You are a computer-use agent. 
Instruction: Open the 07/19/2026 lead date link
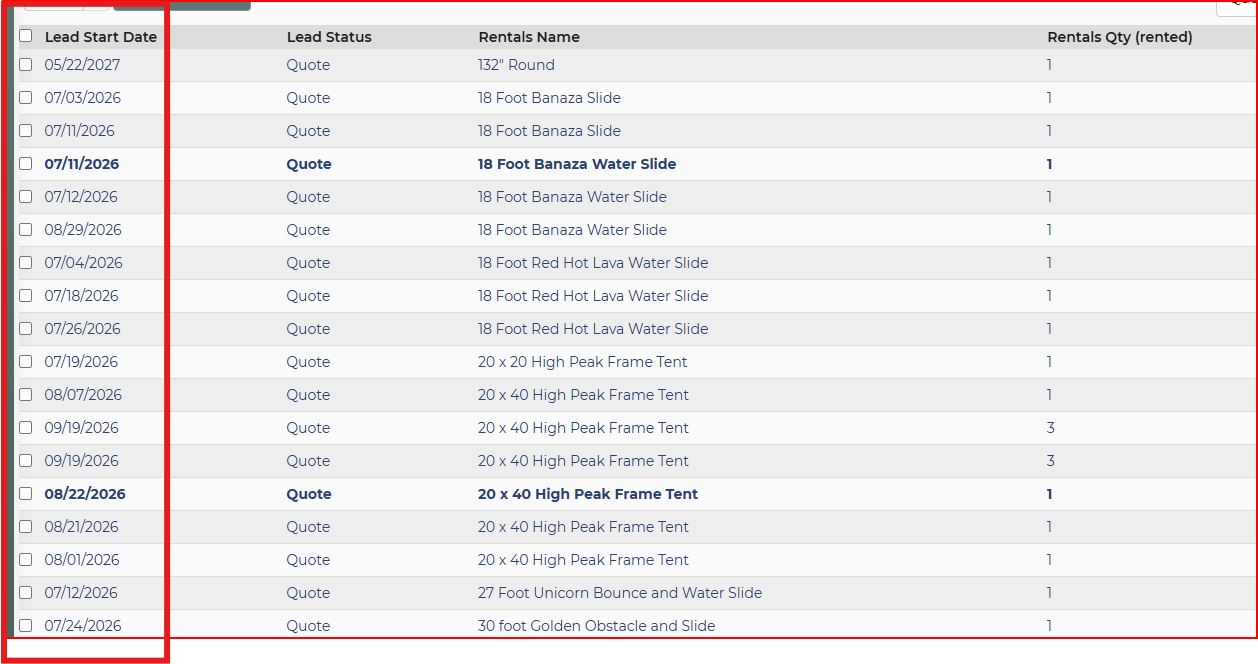point(81,362)
